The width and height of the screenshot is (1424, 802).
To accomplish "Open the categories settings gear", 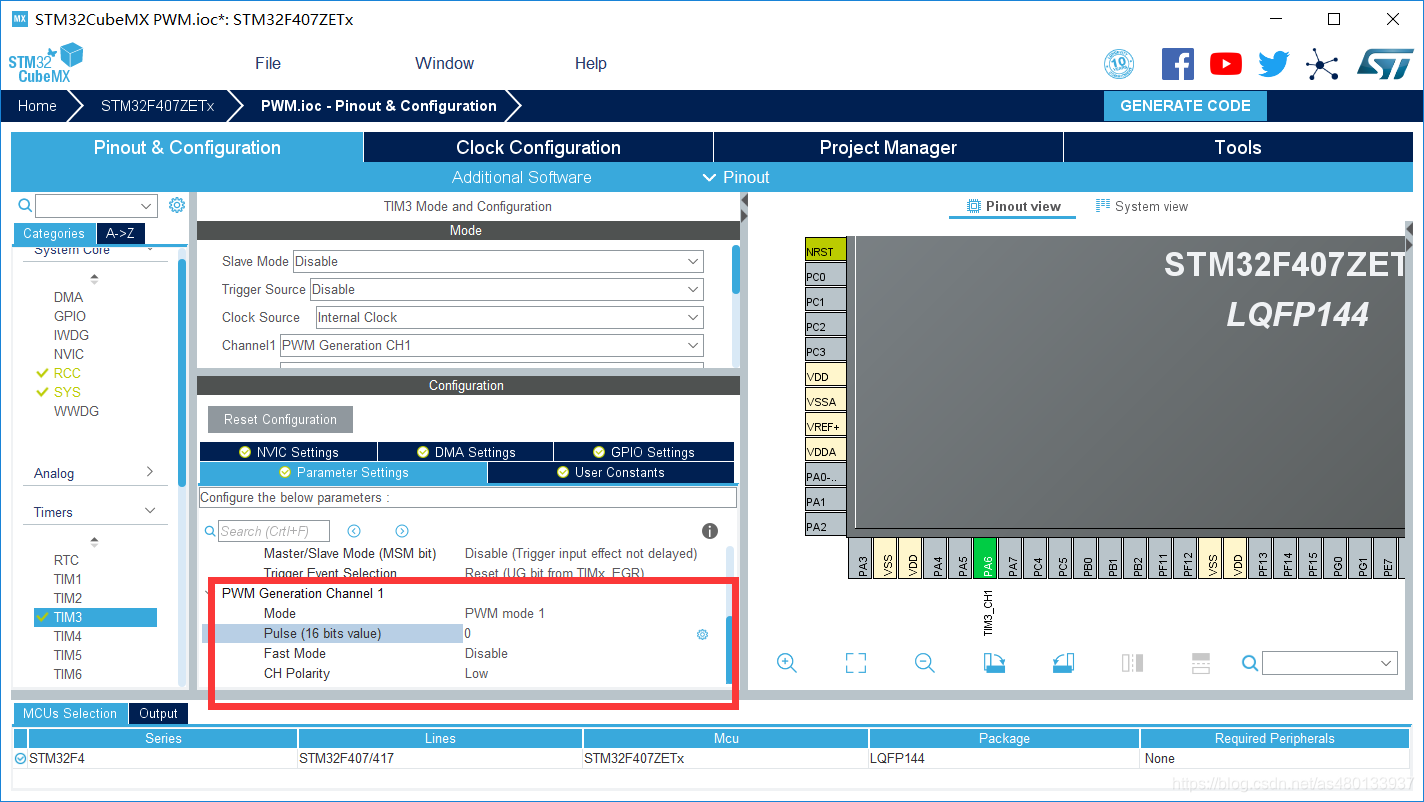I will click(177, 205).
